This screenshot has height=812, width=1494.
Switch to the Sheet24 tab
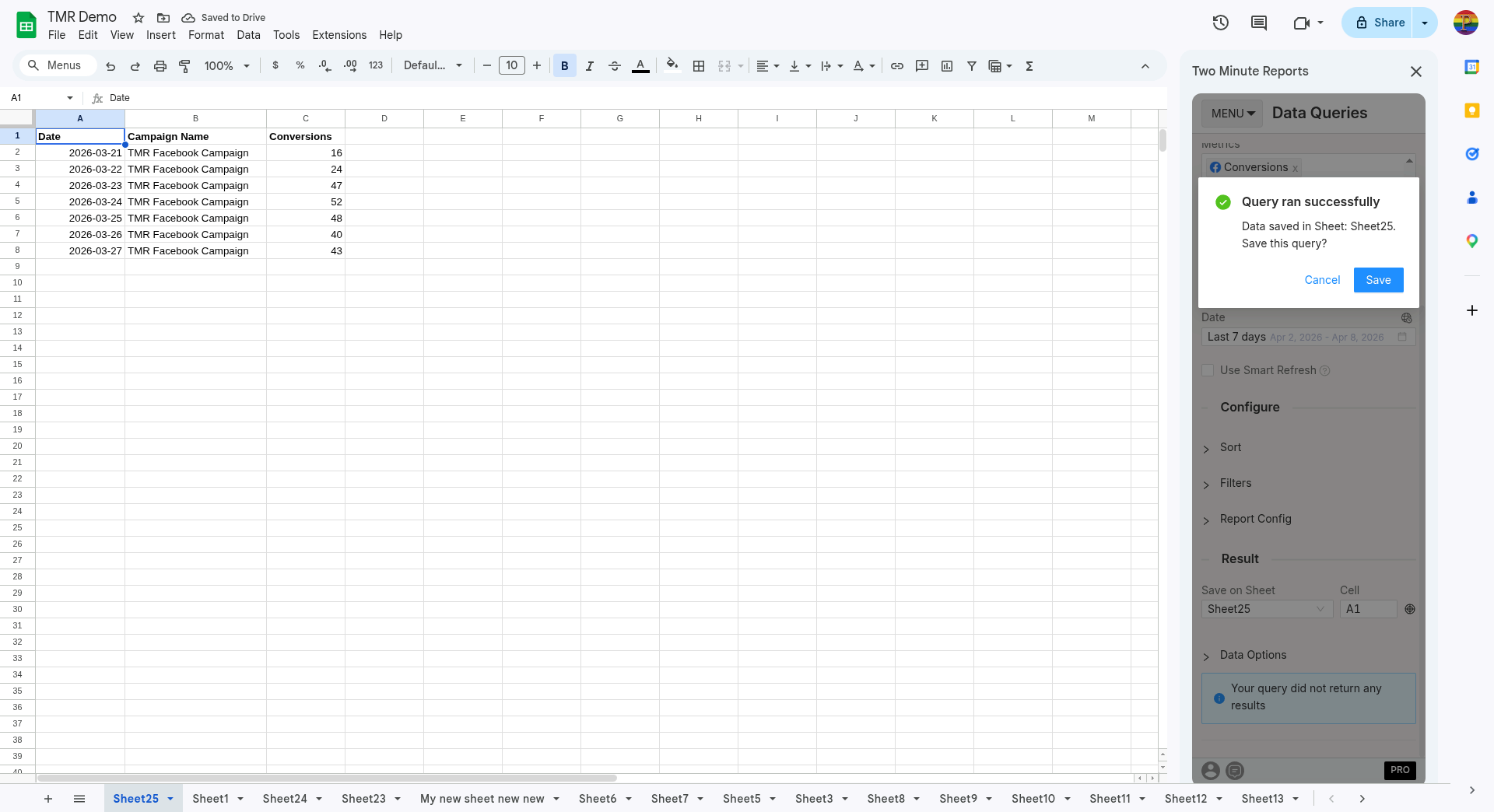click(285, 799)
